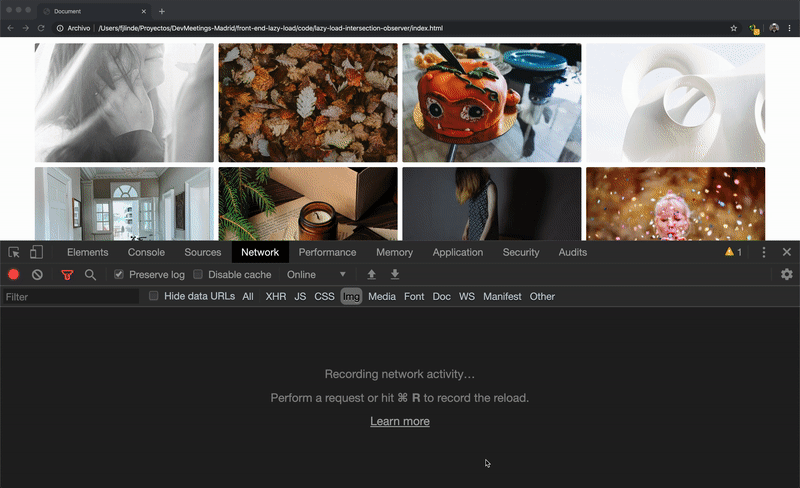The image size is (800, 488).
Task: Click the woman in dark room photo
Action: [492, 204]
